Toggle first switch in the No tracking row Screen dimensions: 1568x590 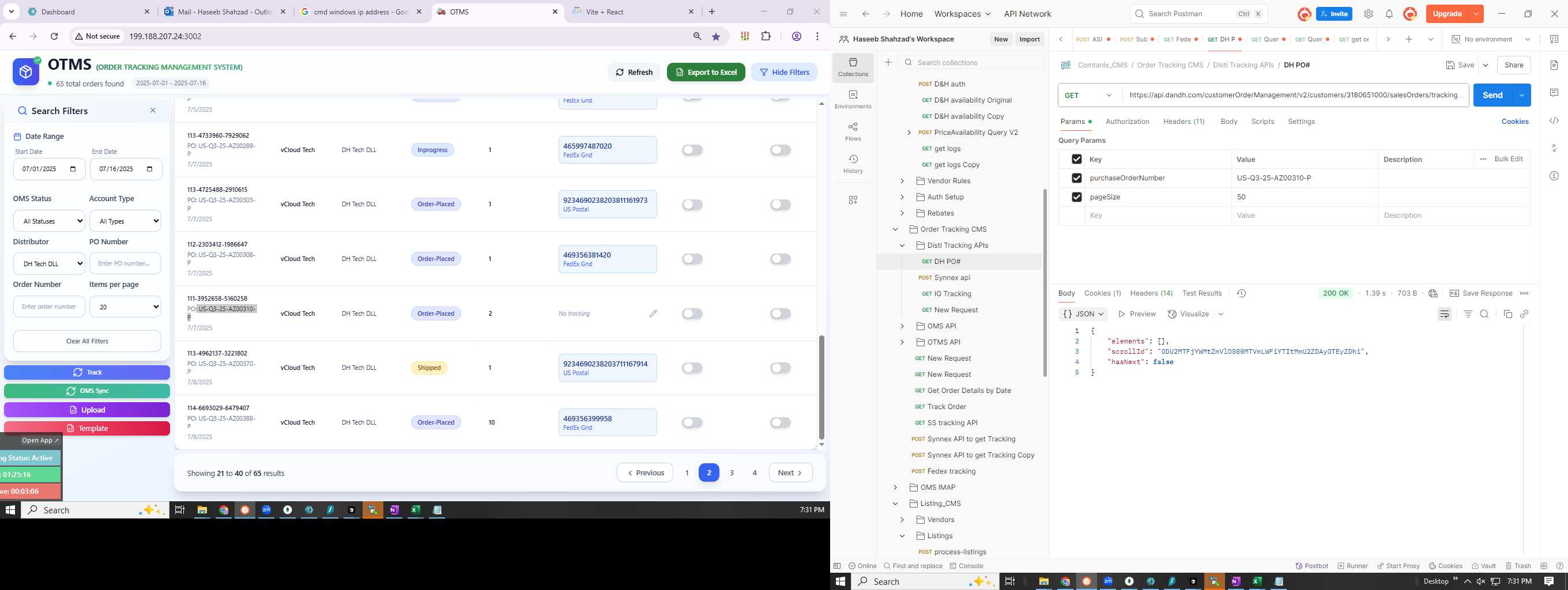[x=692, y=313]
